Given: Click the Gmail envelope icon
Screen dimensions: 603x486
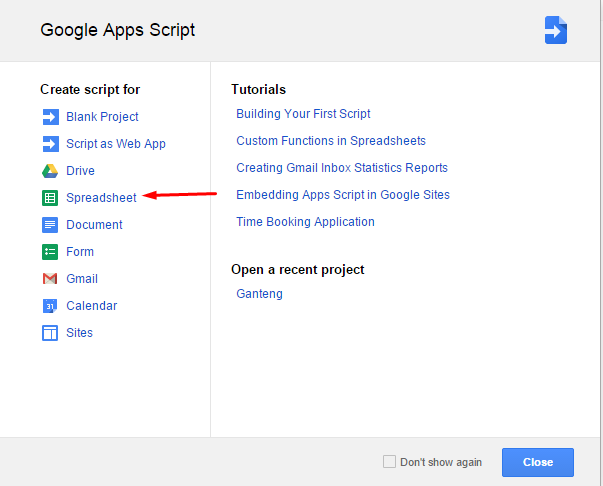Looking at the screenshot, I should [50, 279].
